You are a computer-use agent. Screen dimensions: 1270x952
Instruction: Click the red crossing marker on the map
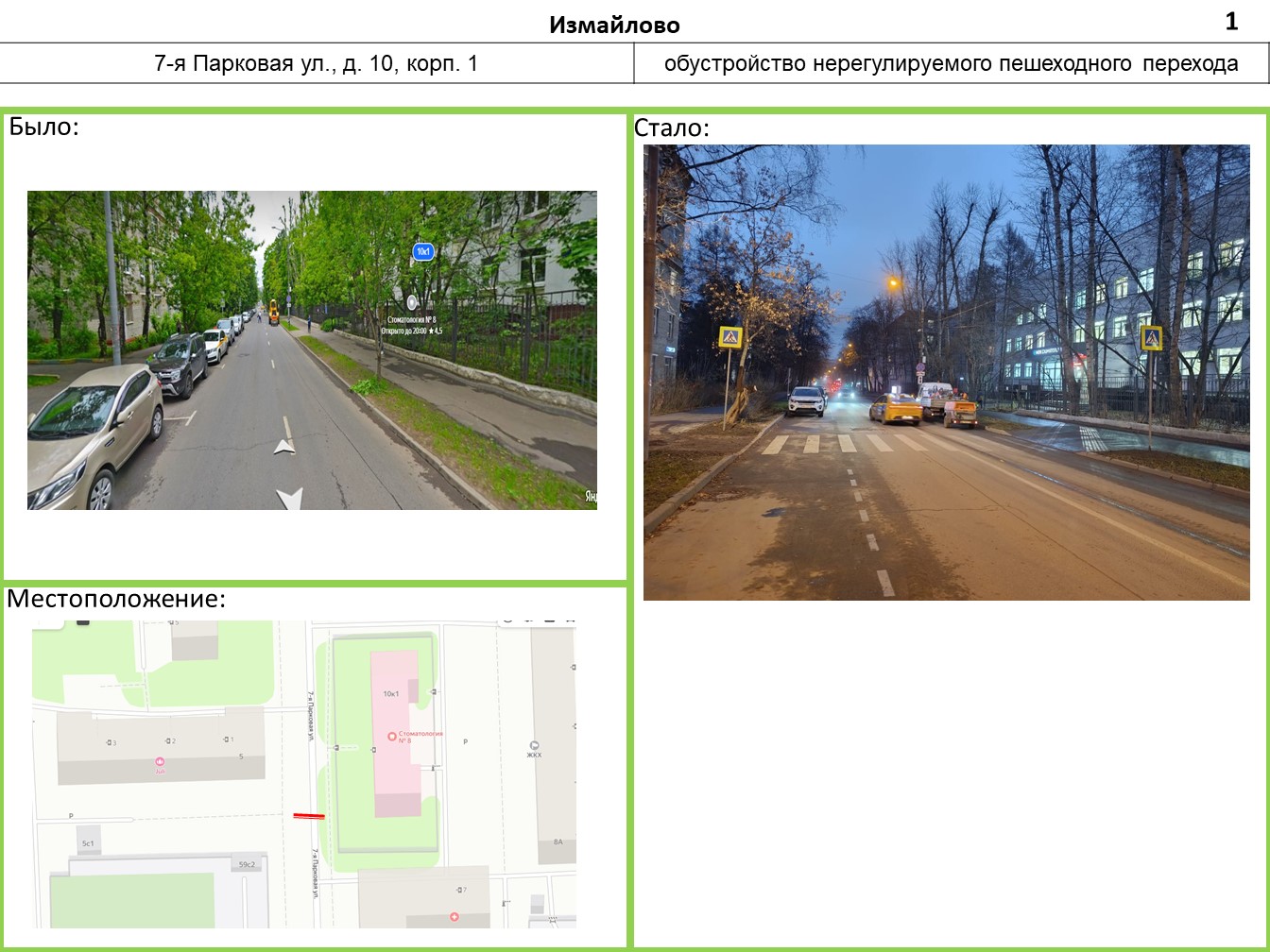pos(309,816)
